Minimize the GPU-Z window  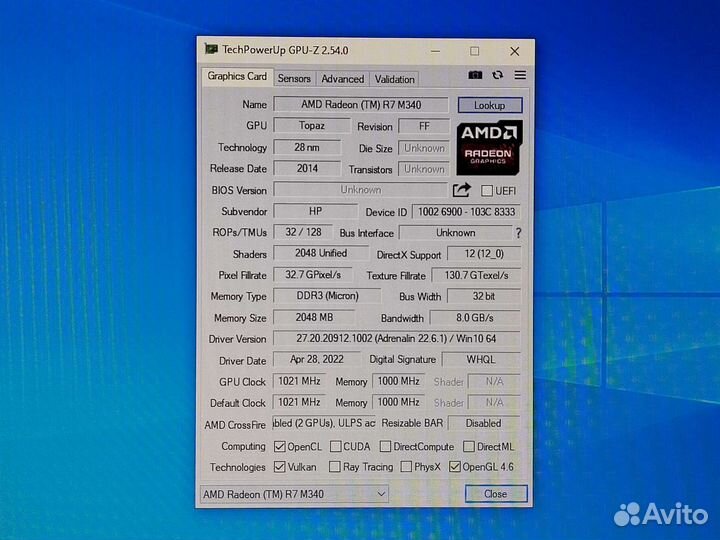pyautogui.click(x=435, y=51)
